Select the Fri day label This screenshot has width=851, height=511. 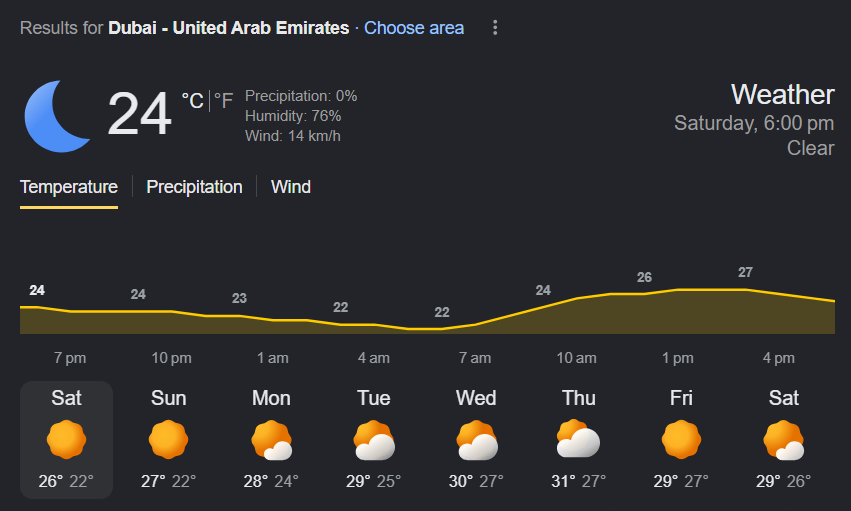tap(681, 398)
